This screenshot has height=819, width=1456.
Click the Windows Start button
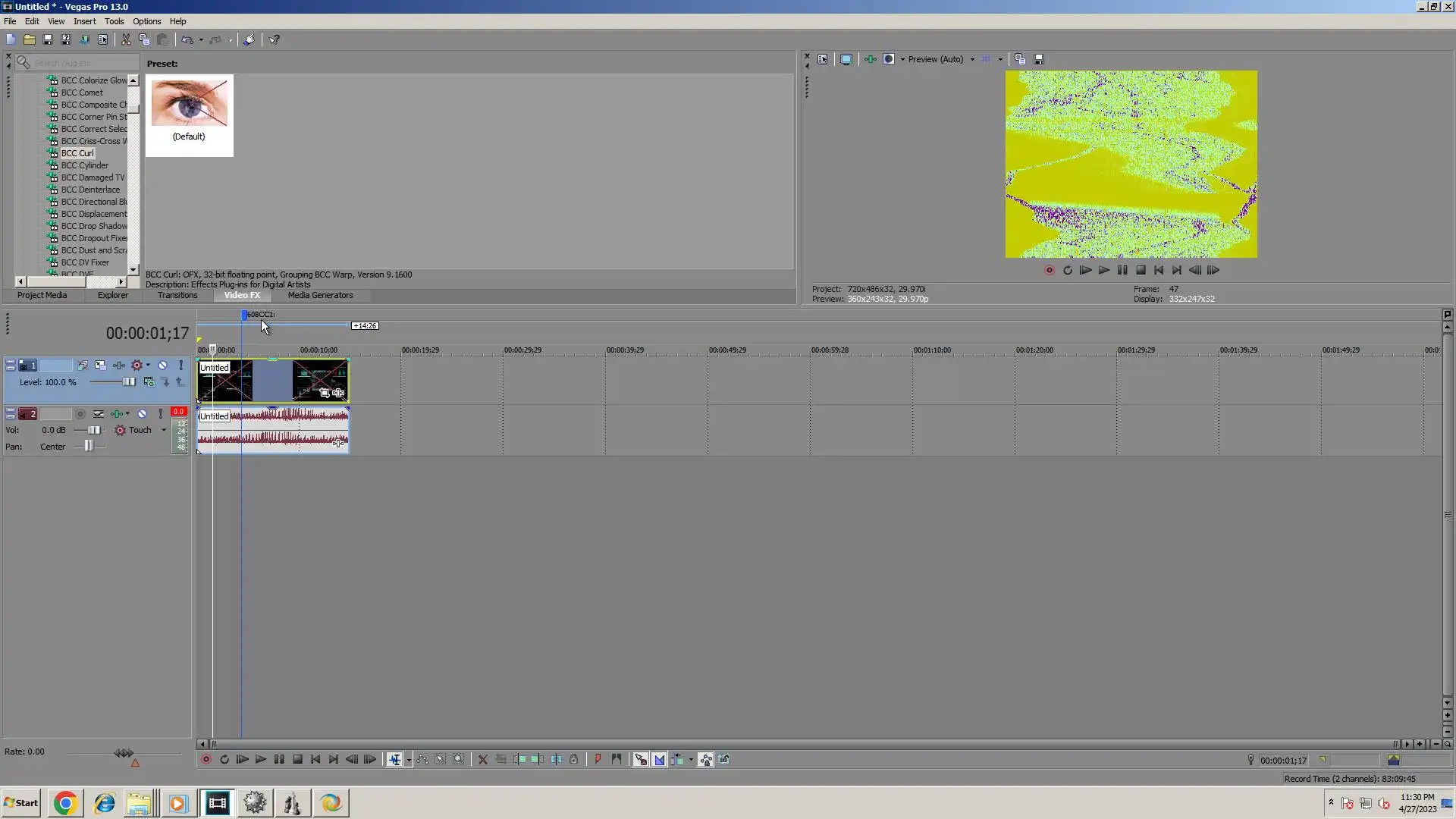tap(21, 803)
